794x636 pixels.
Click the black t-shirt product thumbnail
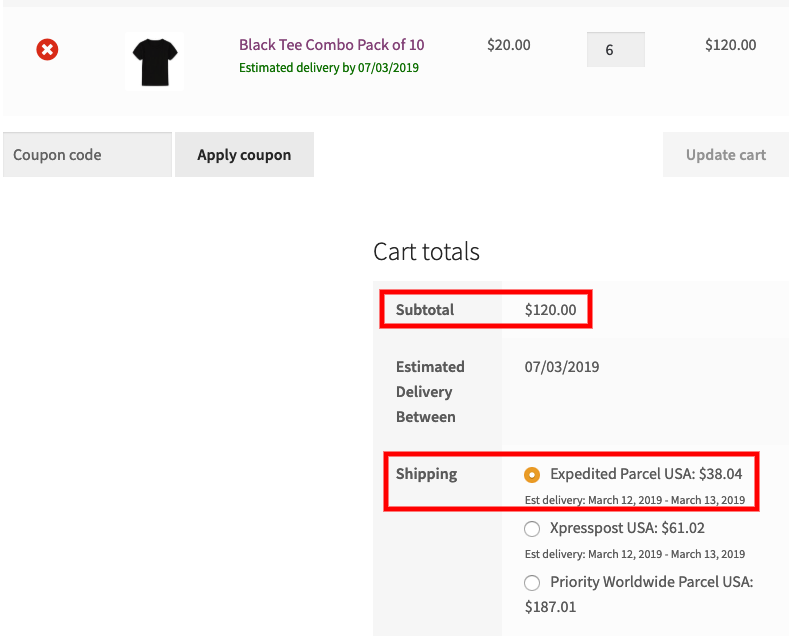pos(154,60)
